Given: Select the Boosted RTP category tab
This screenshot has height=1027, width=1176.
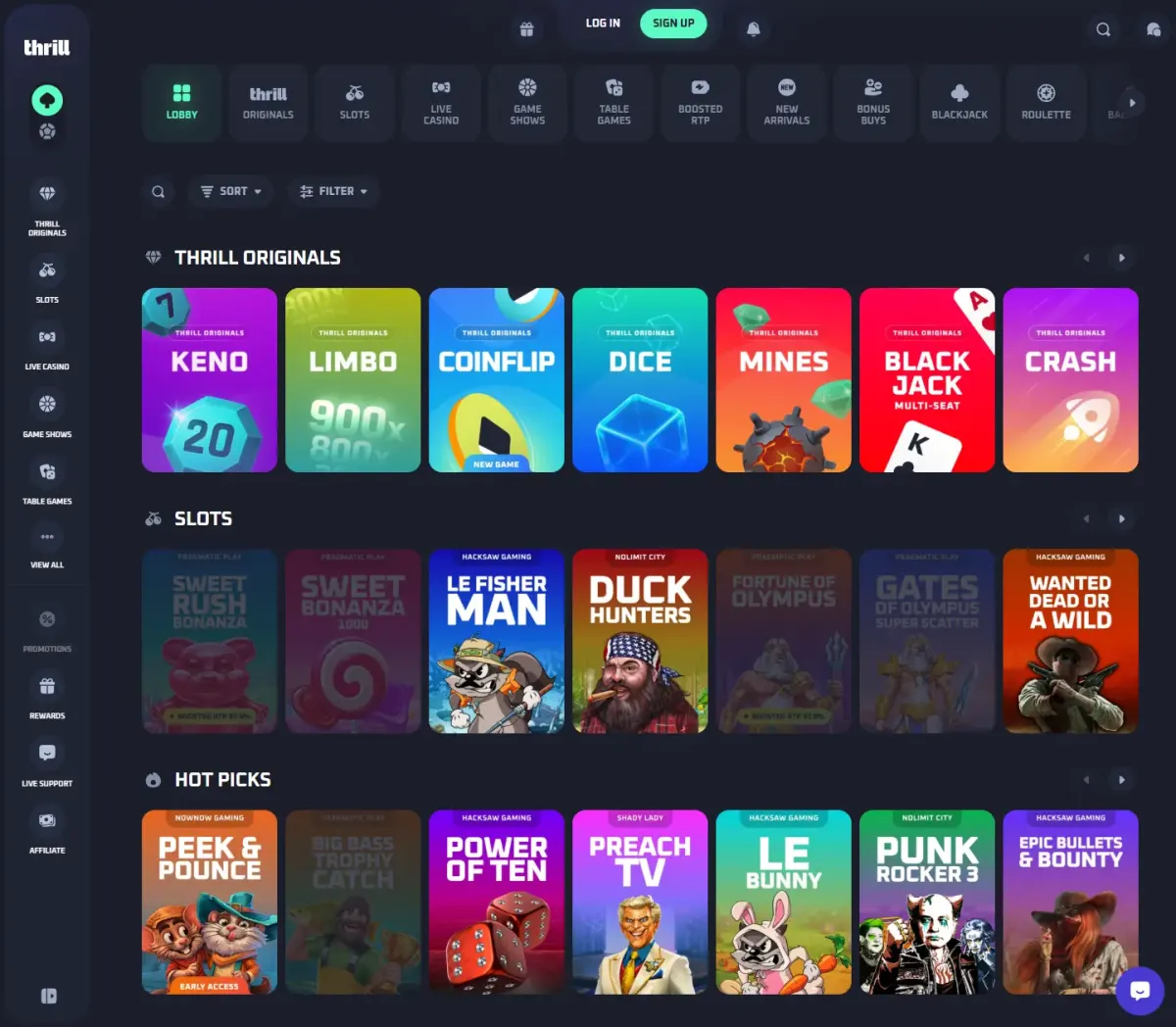Looking at the screenshot, I should pos(701,103).
